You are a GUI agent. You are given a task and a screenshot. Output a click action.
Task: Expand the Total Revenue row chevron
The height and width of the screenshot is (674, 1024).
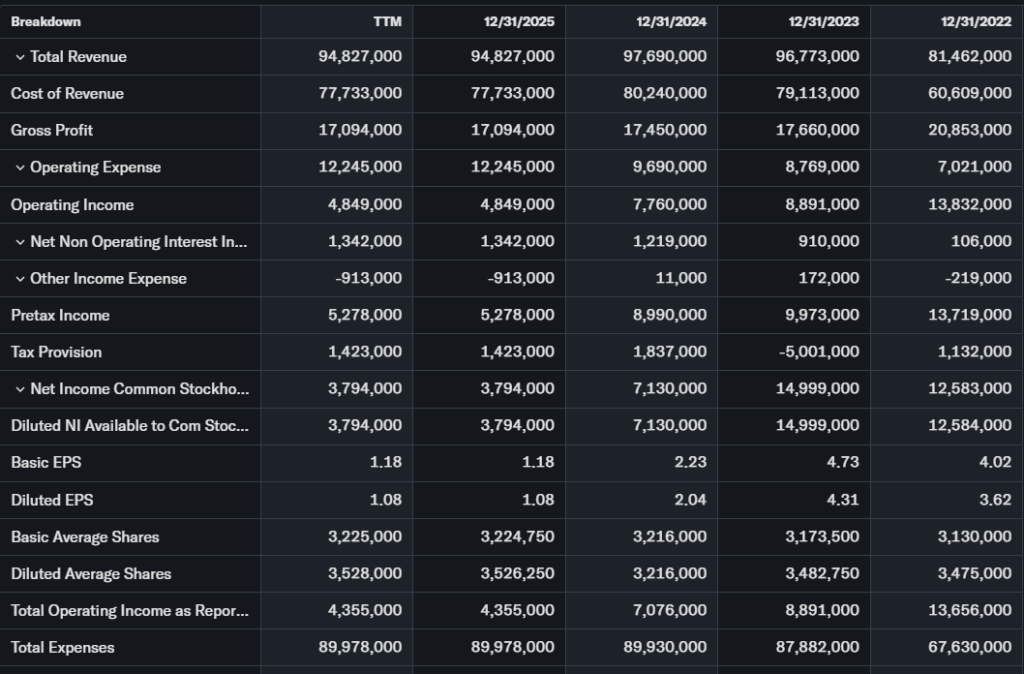coord(20,57)
